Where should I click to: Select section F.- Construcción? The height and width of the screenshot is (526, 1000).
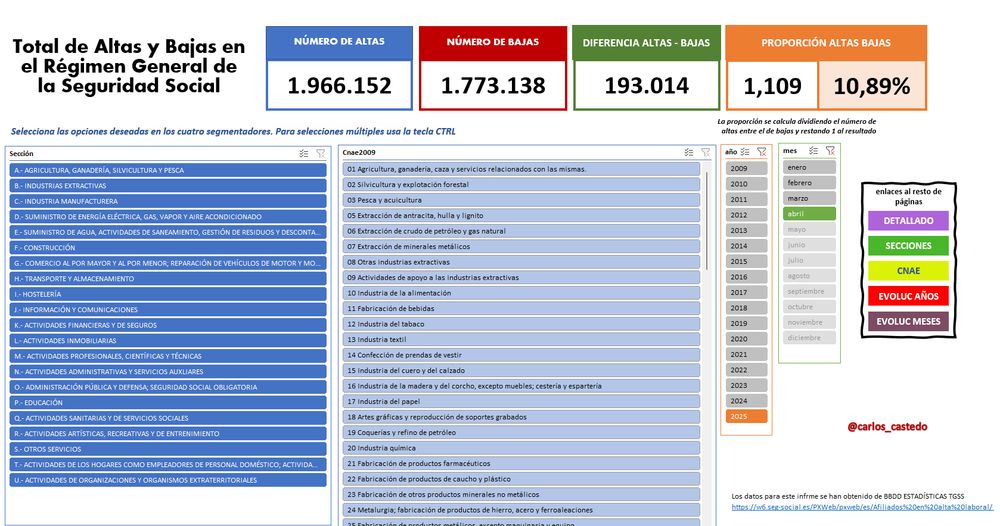pos(168,247)
